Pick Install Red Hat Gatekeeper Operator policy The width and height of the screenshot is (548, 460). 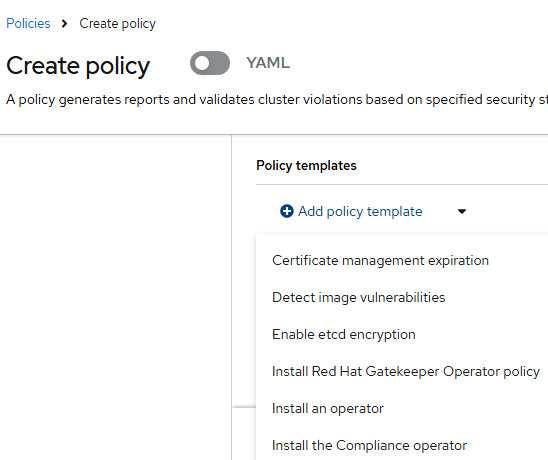click(x=406, y=372)
